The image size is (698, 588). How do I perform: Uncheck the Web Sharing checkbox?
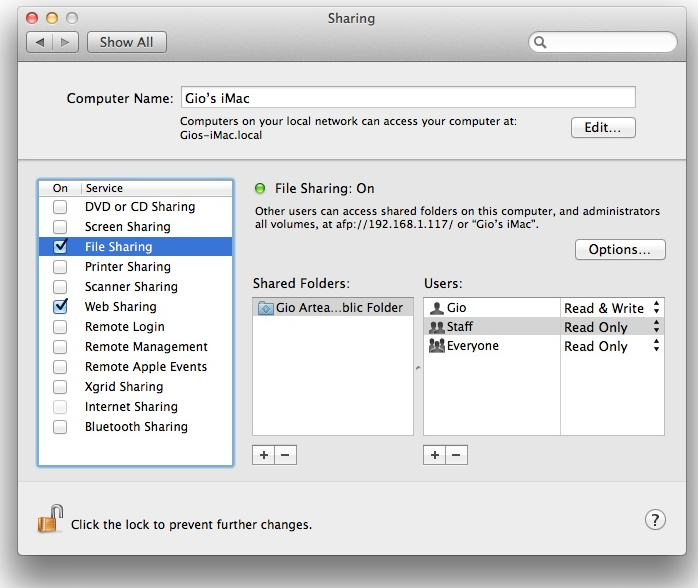60,306
